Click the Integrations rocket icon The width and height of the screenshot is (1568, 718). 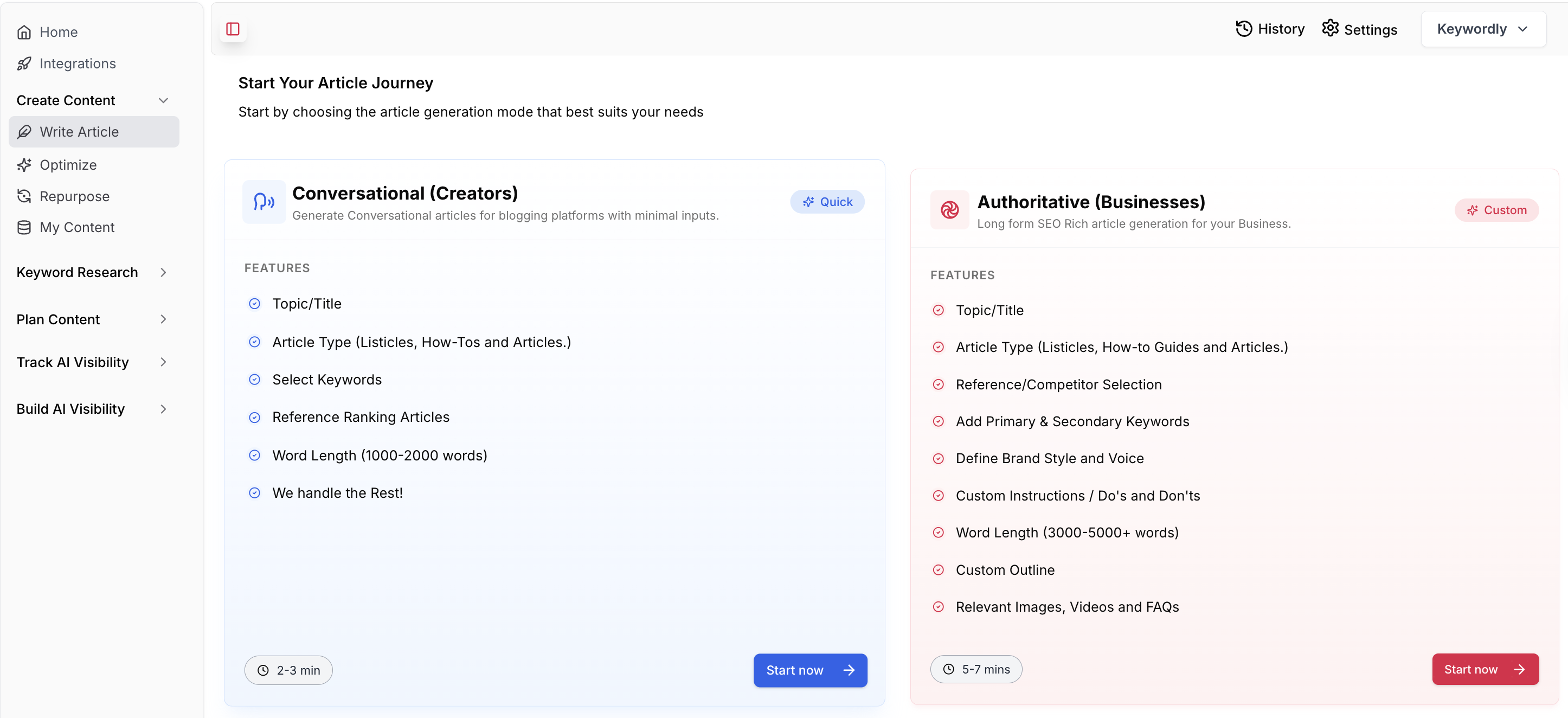coord(24,64)
